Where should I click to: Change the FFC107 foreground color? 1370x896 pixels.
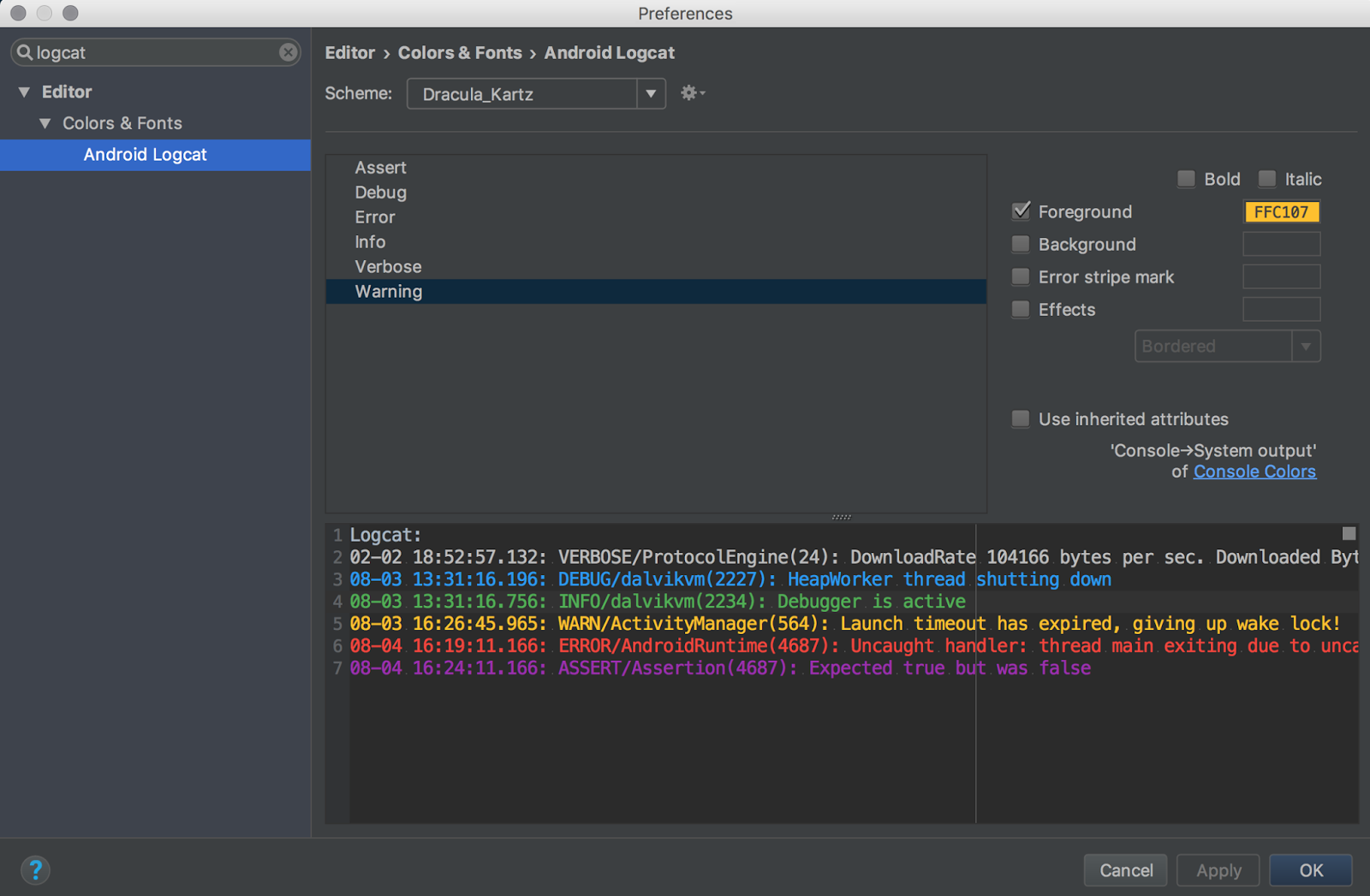[1281, 211]
